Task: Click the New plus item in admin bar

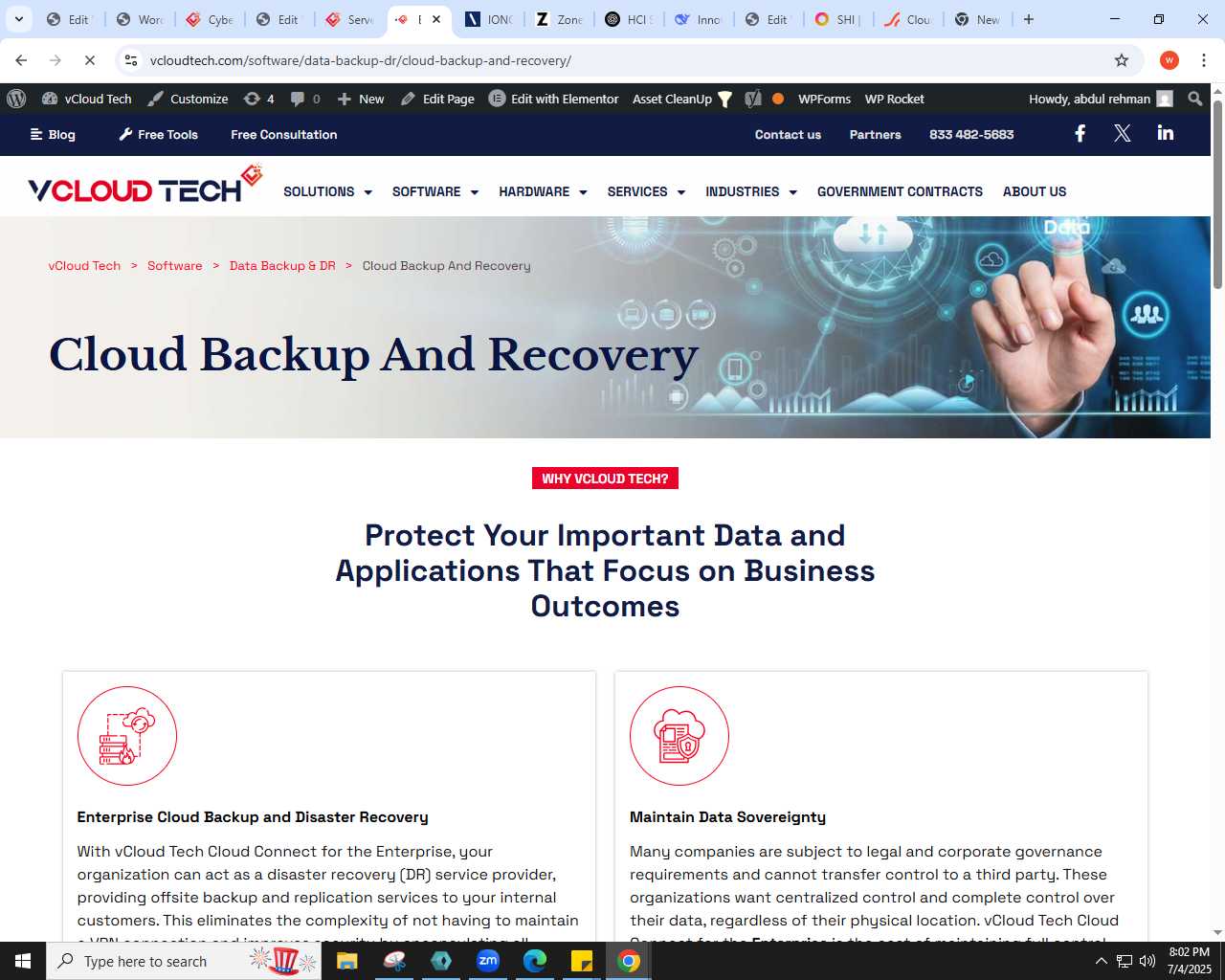Action: (x=361, y=99)
